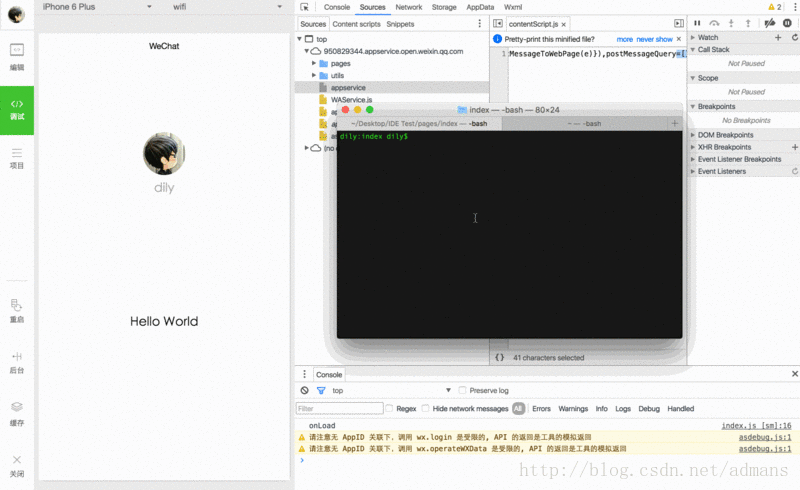The height and width of the screenshot is (490, 800).
Task: Toggle Hide network messages checkbox
Action: tap(426, 408)
